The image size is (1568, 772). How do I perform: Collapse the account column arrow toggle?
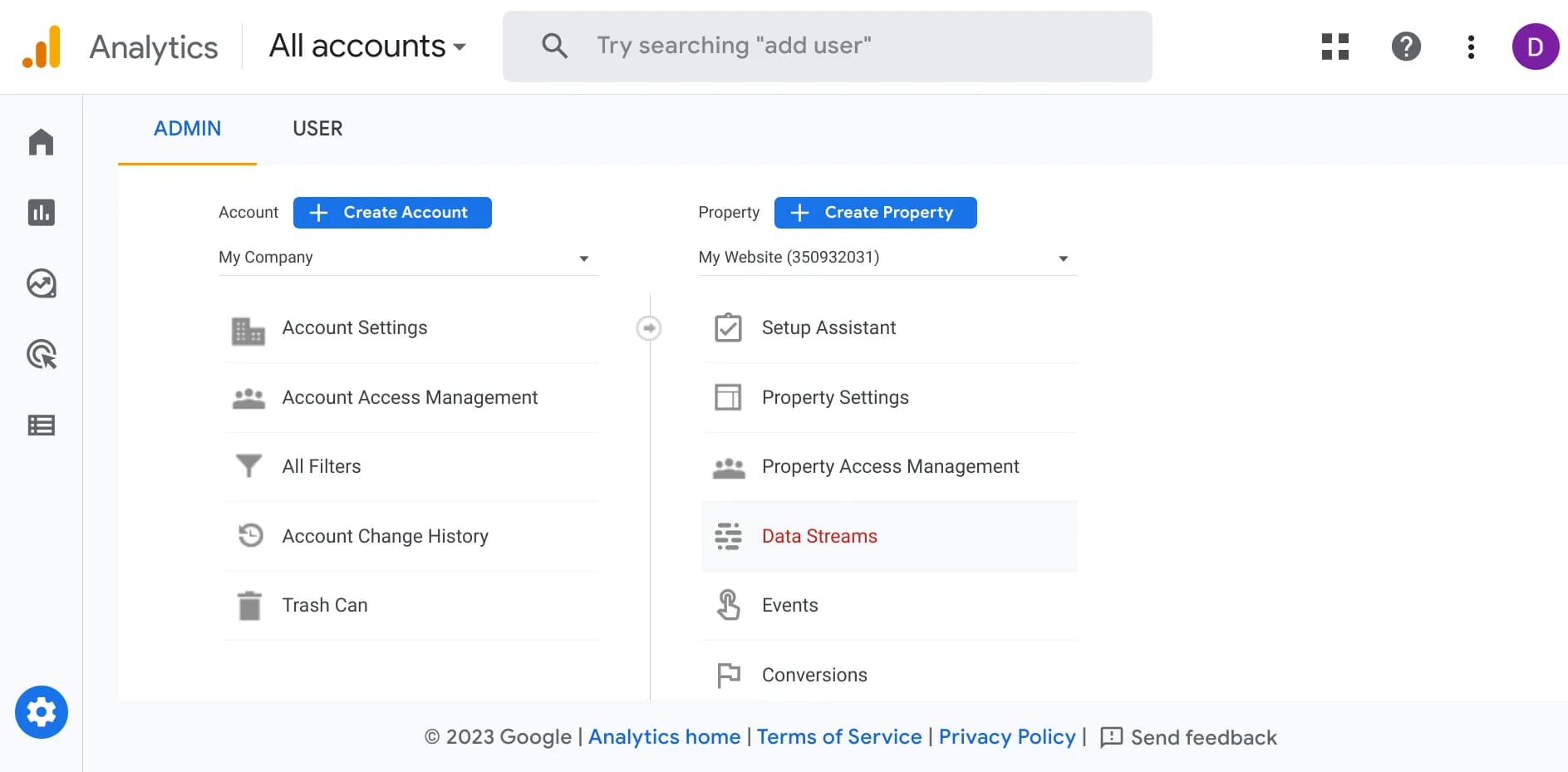(649, 328)
